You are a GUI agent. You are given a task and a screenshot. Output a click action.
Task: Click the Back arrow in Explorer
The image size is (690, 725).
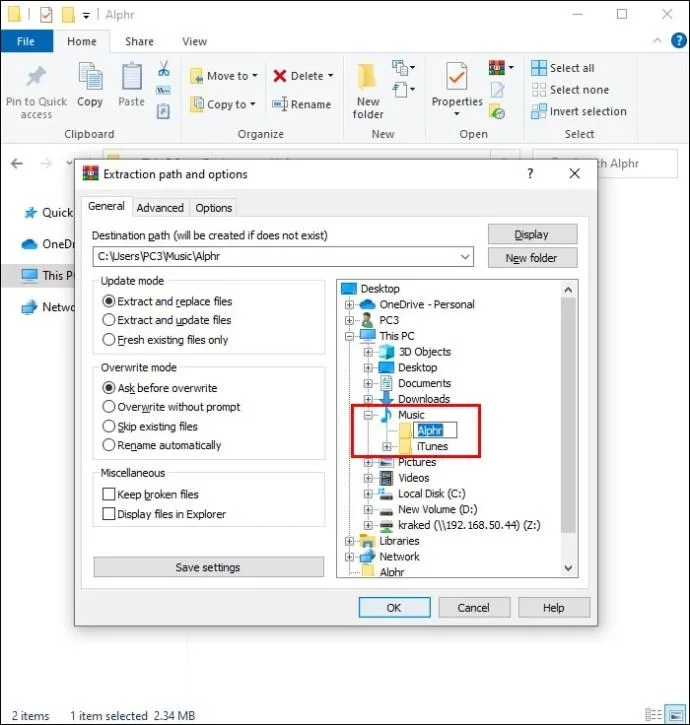coord(17,163)
